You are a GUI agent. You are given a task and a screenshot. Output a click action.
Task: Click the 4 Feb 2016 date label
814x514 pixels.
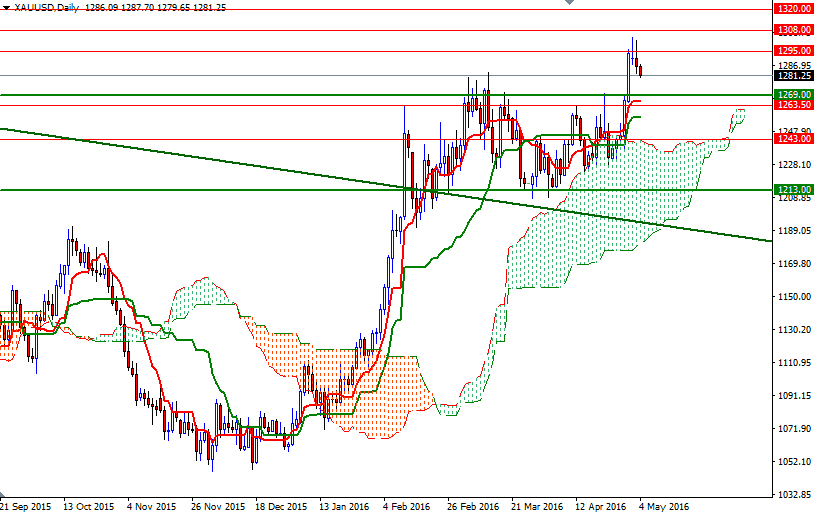coord(406,506)
